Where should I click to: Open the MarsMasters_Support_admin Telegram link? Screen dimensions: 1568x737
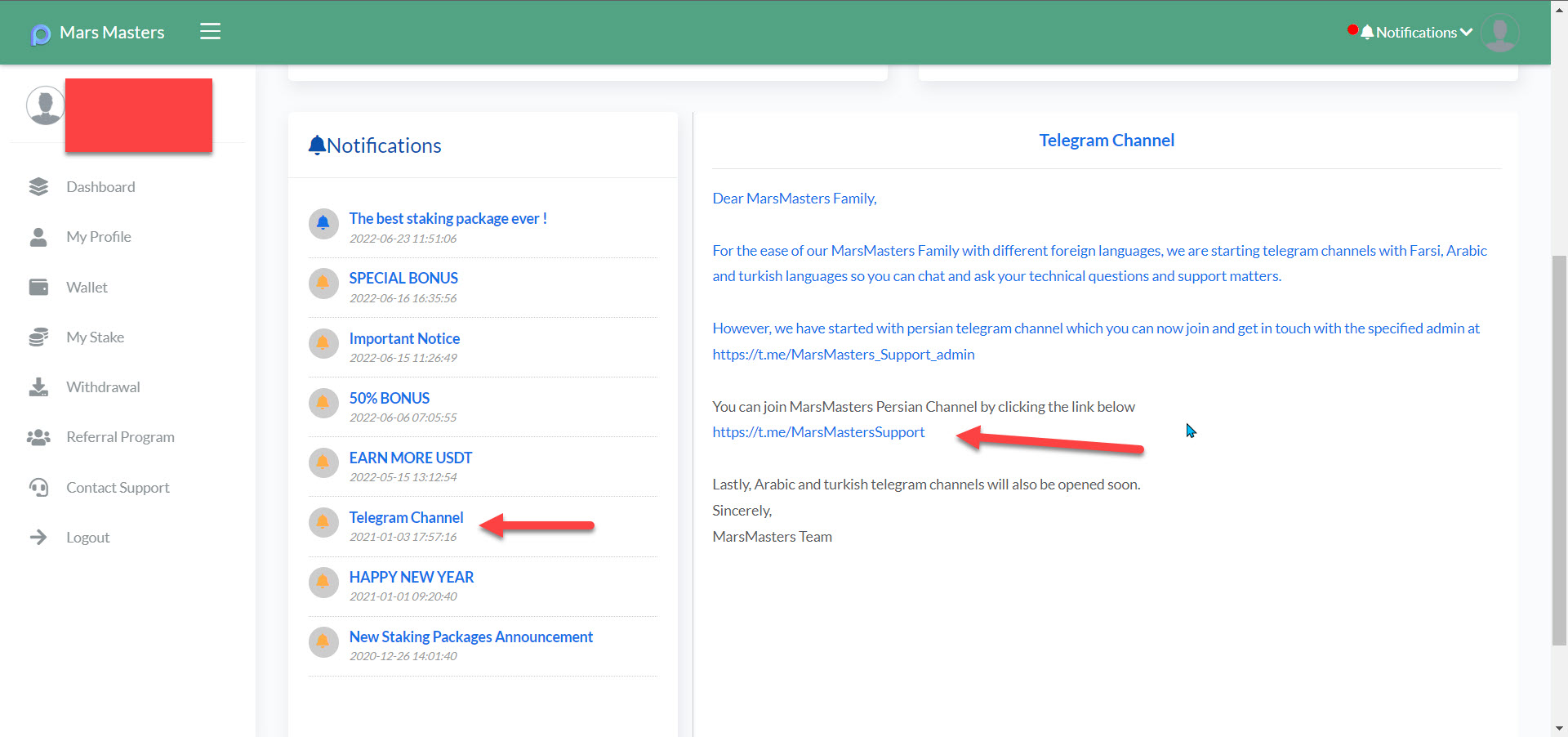[x=844, y=355]
